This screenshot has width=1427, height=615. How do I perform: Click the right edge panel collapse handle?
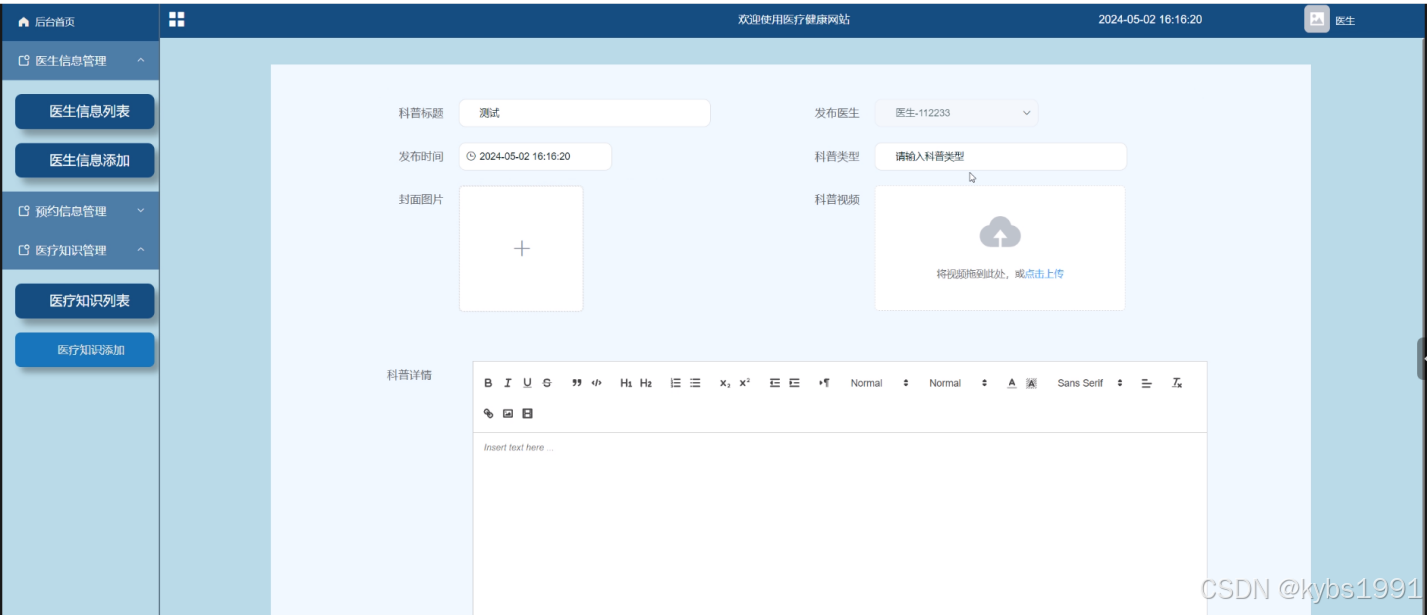tap(1422, 359)
